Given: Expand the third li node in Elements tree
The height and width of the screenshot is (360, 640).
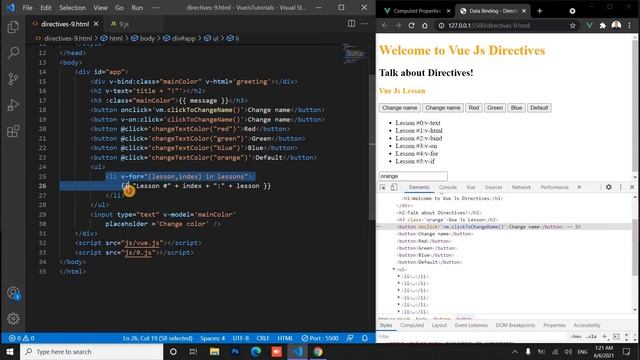Looking at the screenshot, I should (x=398, y=291).
